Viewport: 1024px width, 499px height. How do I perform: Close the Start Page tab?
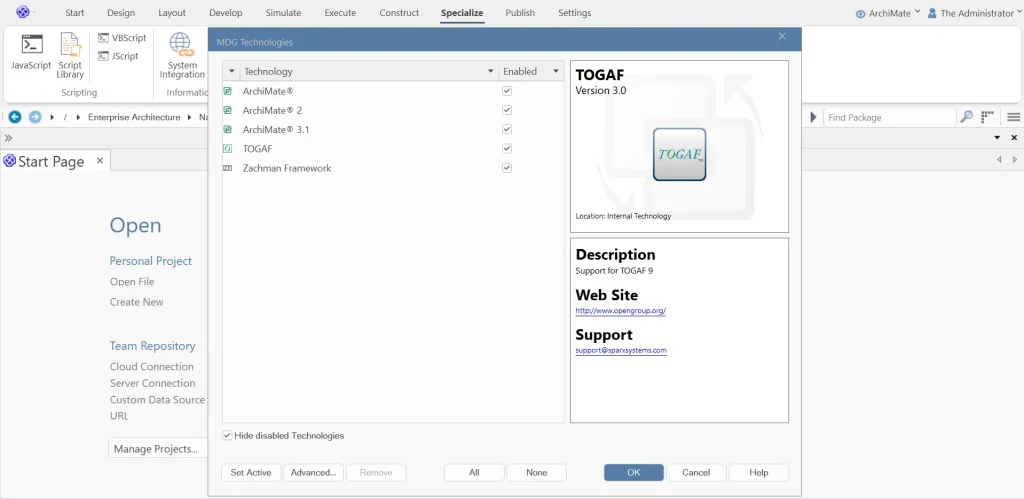point(100,161)
